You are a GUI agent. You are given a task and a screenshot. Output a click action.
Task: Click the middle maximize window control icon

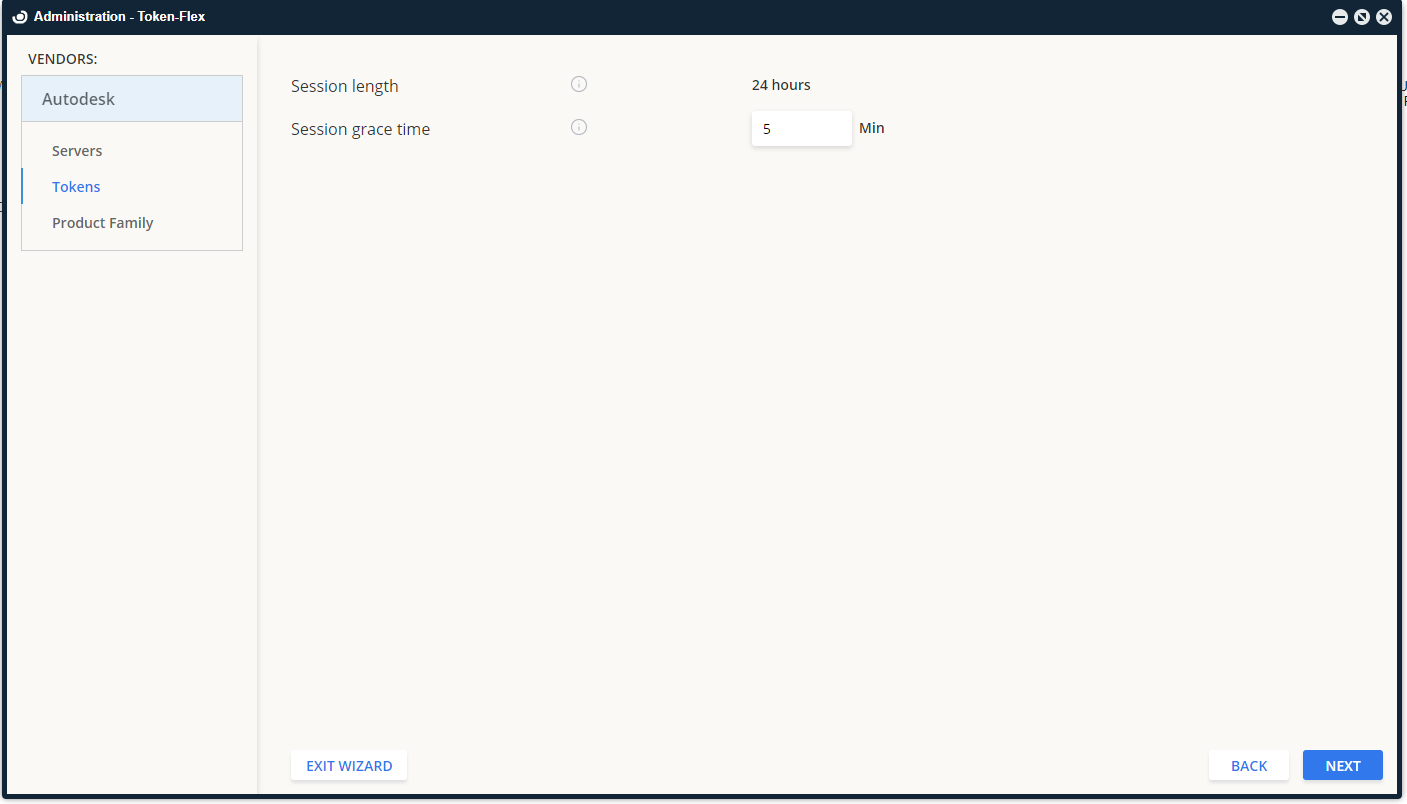click(1362, 17)
